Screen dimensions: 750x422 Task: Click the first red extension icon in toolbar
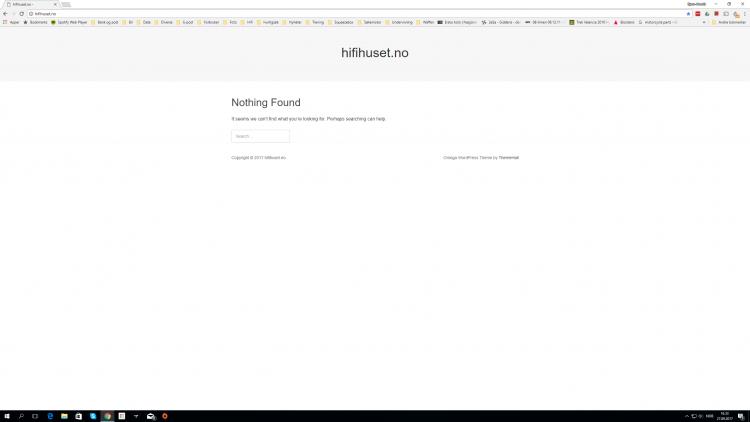click(698, 14)
